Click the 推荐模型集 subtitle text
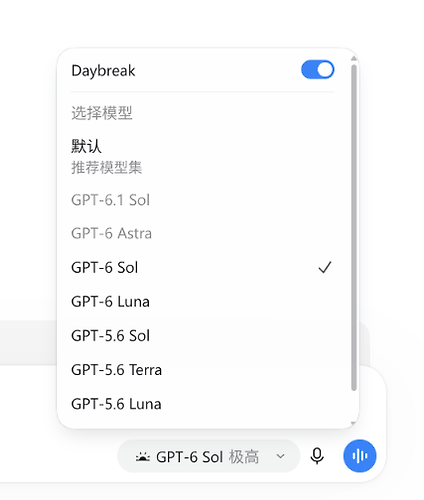This screenshot has height=500, width=424. coord(107,167)
